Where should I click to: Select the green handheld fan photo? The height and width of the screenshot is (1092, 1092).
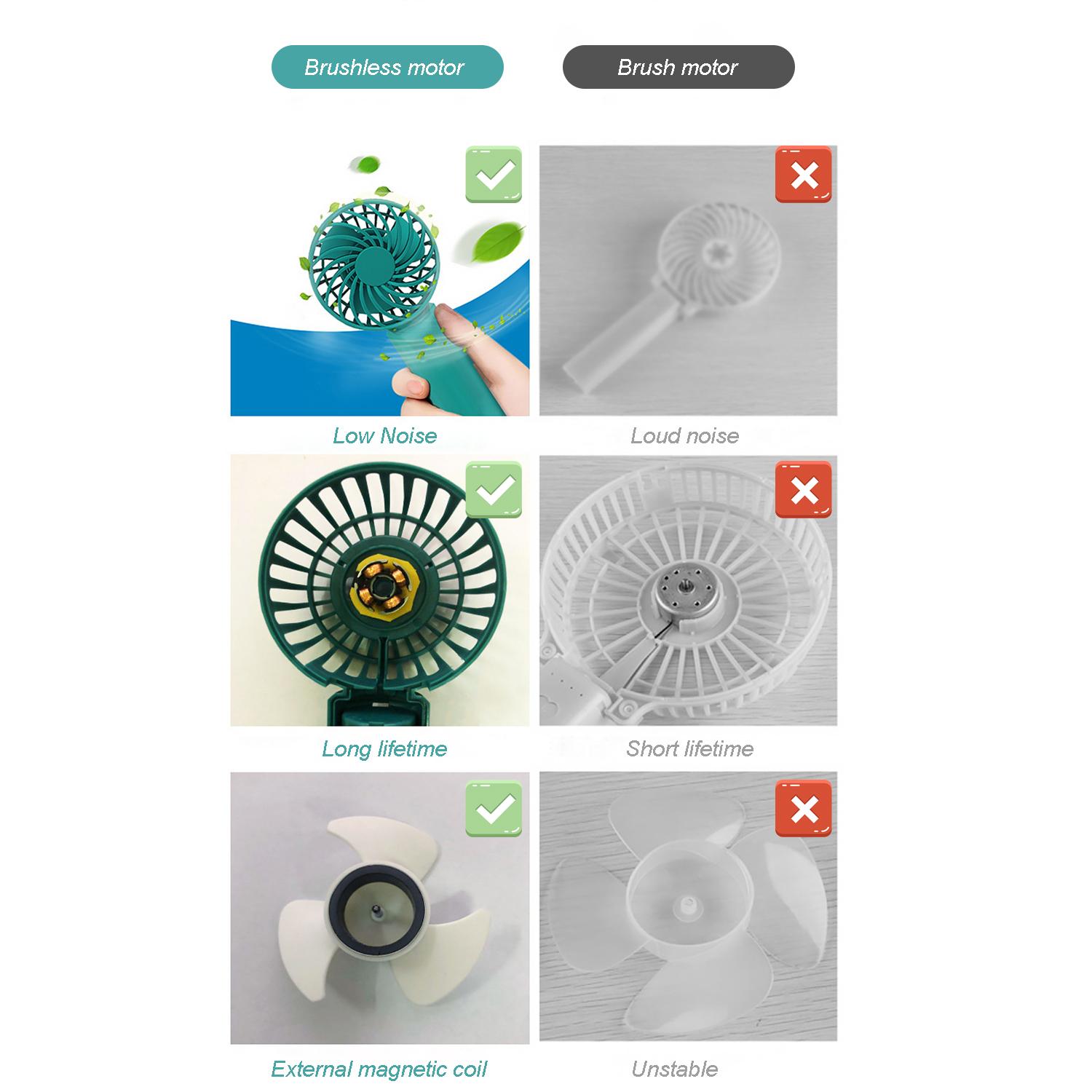380,281
